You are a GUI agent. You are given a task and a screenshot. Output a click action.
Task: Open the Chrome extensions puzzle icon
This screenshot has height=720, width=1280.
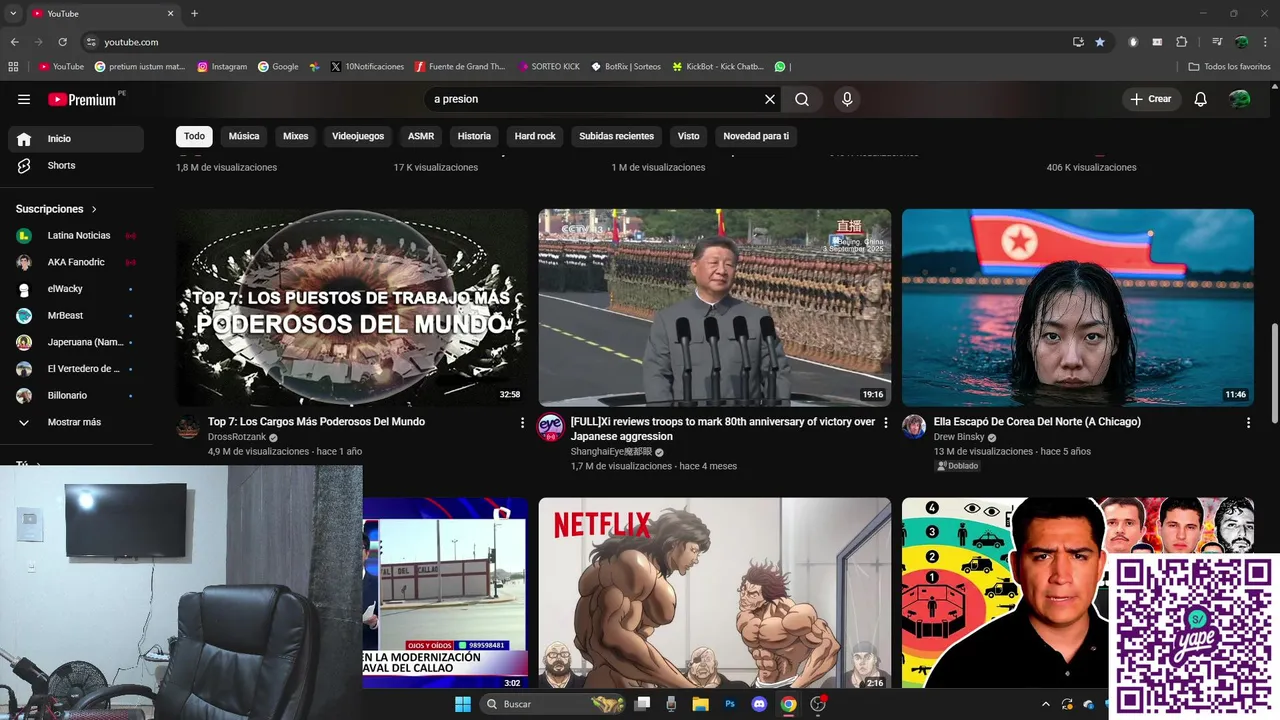tap(1182, 42)
